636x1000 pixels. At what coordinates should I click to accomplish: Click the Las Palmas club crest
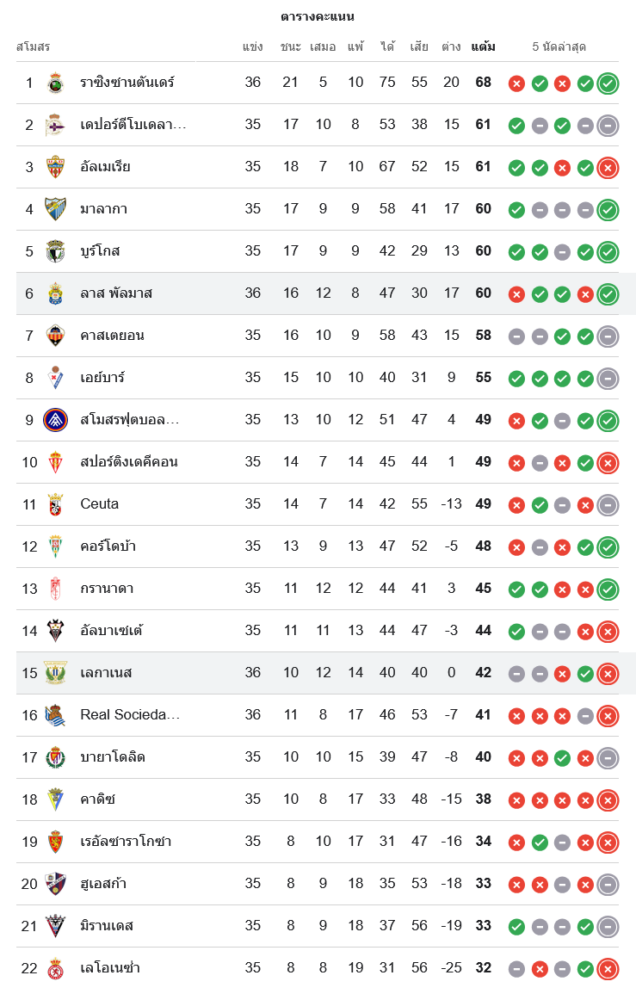tap(55, 293)
